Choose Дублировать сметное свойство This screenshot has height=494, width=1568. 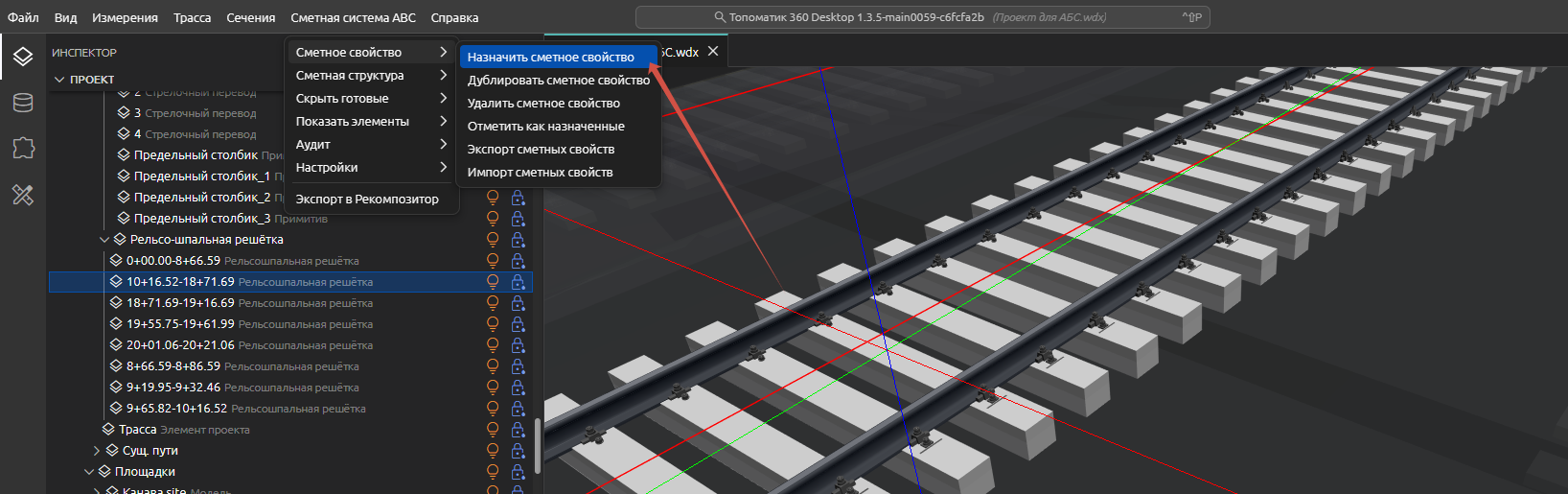coord(559,81)
